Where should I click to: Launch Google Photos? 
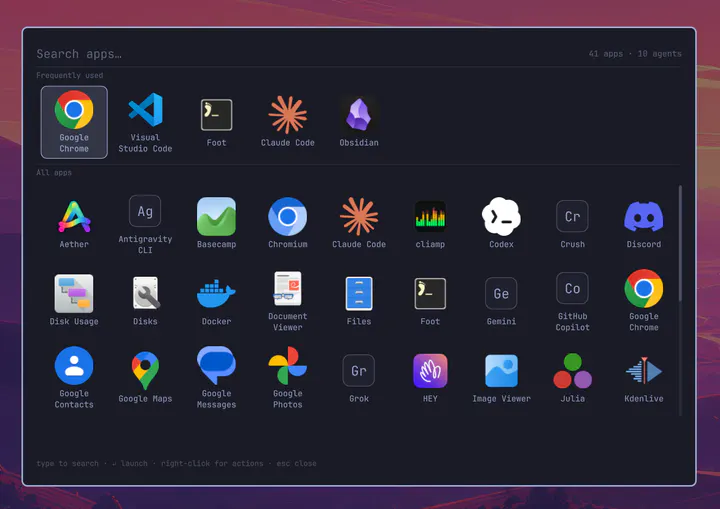coord(287,379)
